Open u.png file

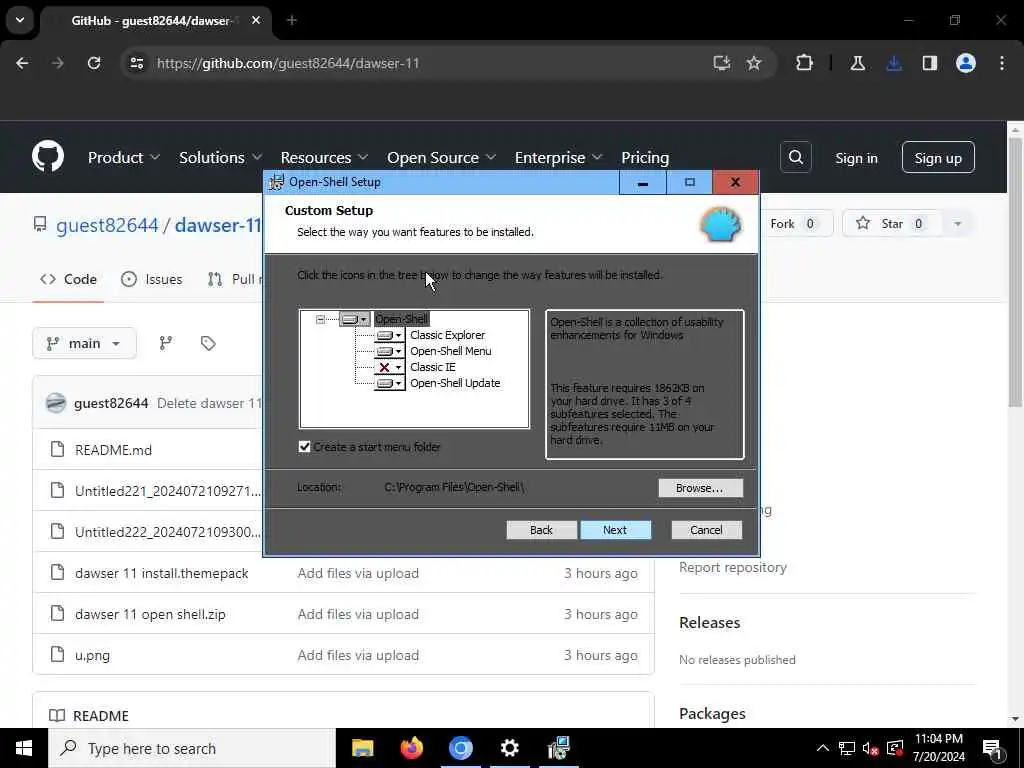(x=92, y=656)
